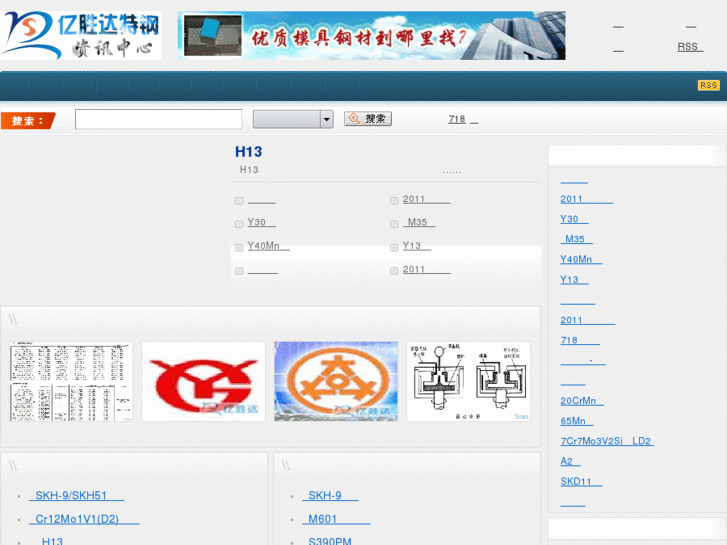Click the search button with magnifier
Screen dimensions: 727x545
368,119
